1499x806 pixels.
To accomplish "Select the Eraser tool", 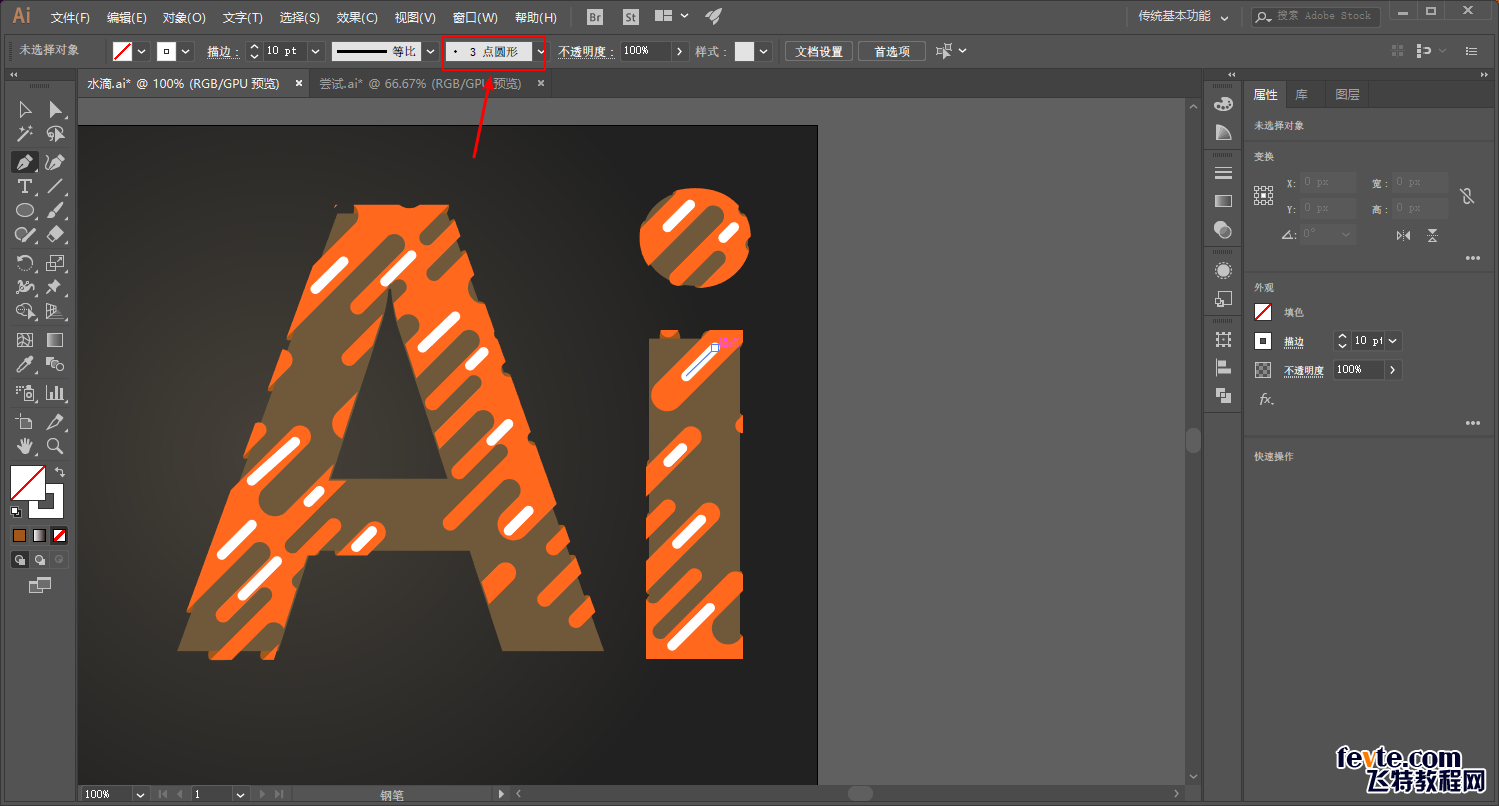I will [x=55, y=234].
